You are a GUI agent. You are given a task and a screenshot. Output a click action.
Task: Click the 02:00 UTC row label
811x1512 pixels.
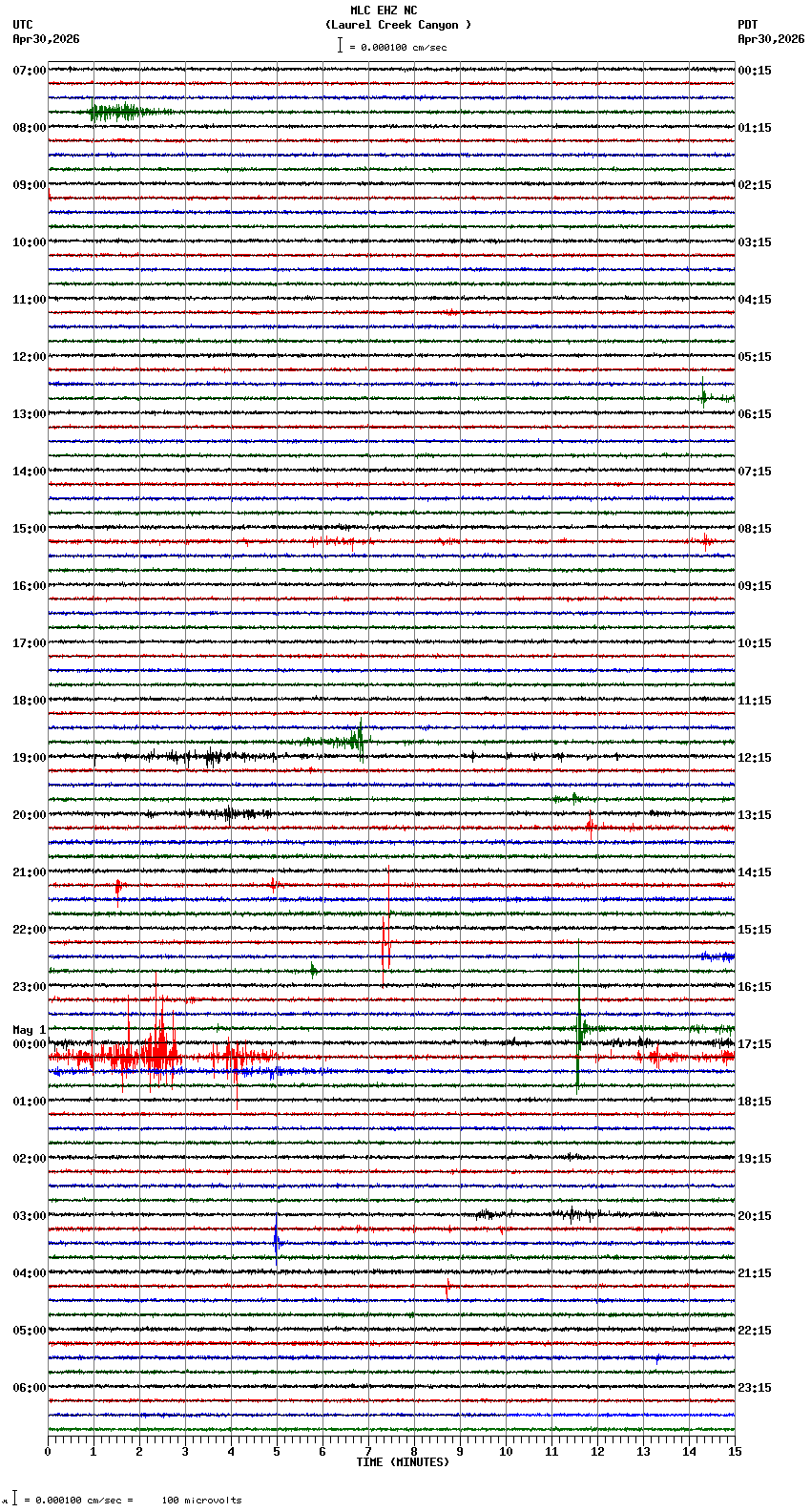(x=30, y=1159)
